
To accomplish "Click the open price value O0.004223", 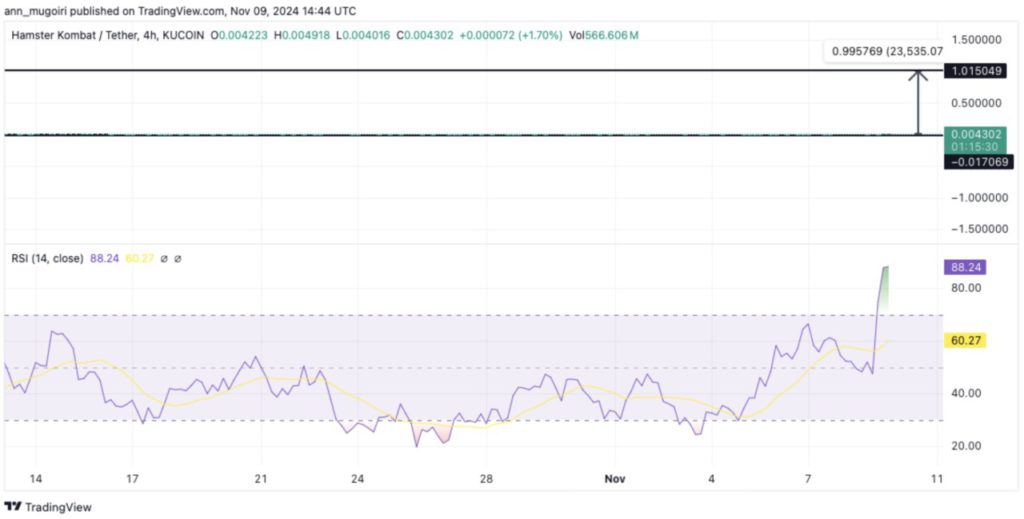I will point(238,36).
